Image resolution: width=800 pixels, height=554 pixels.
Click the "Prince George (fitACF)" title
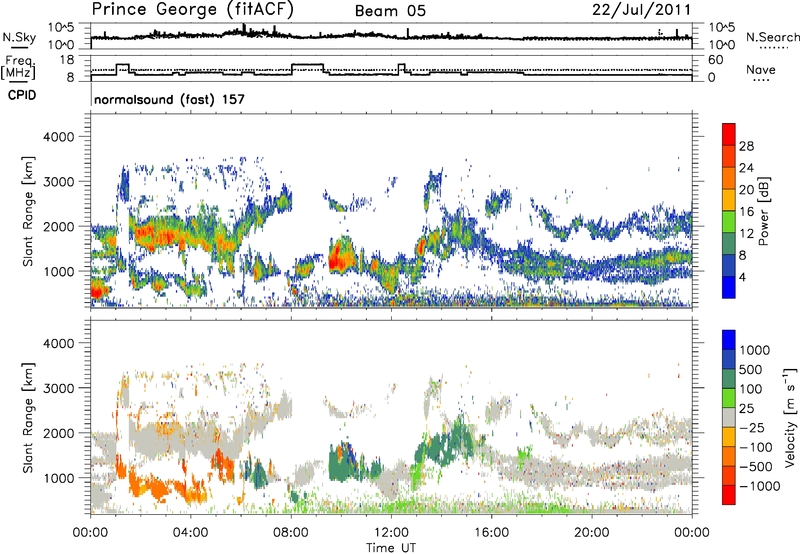193,10
